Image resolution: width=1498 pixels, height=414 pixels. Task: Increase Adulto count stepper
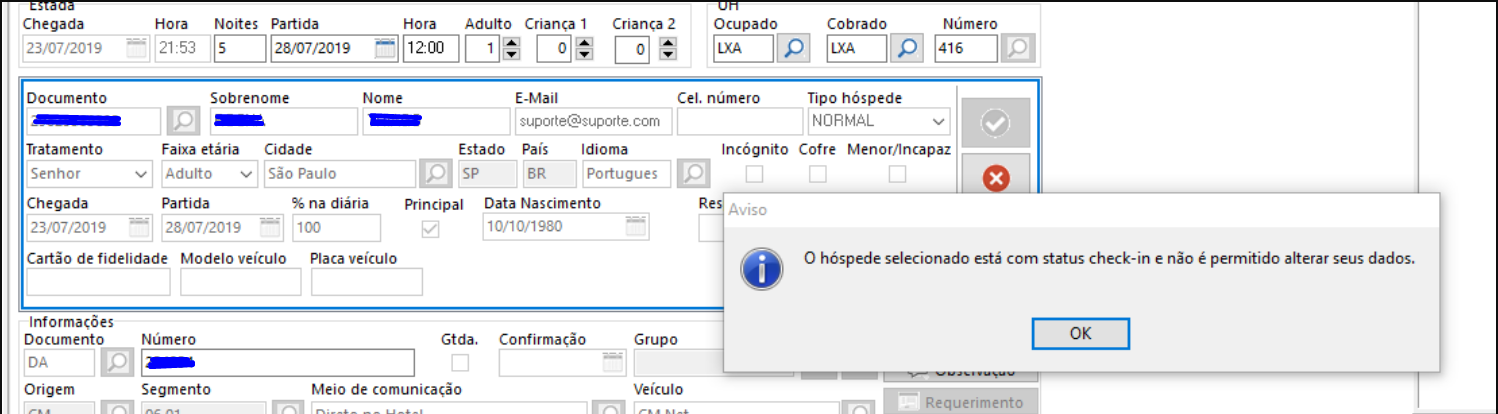pos(511,42)
